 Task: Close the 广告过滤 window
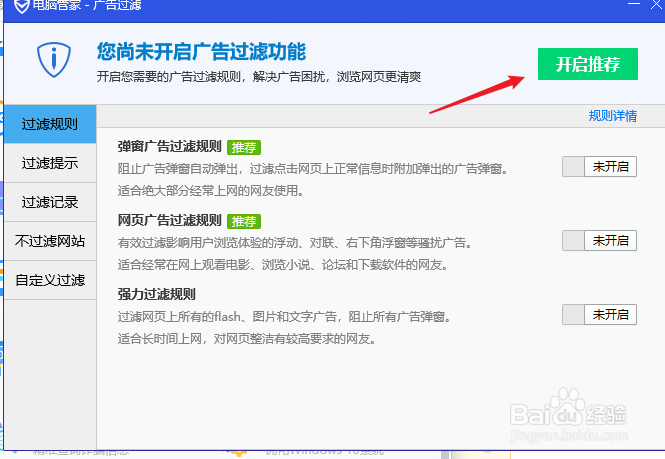coord(657,4)
